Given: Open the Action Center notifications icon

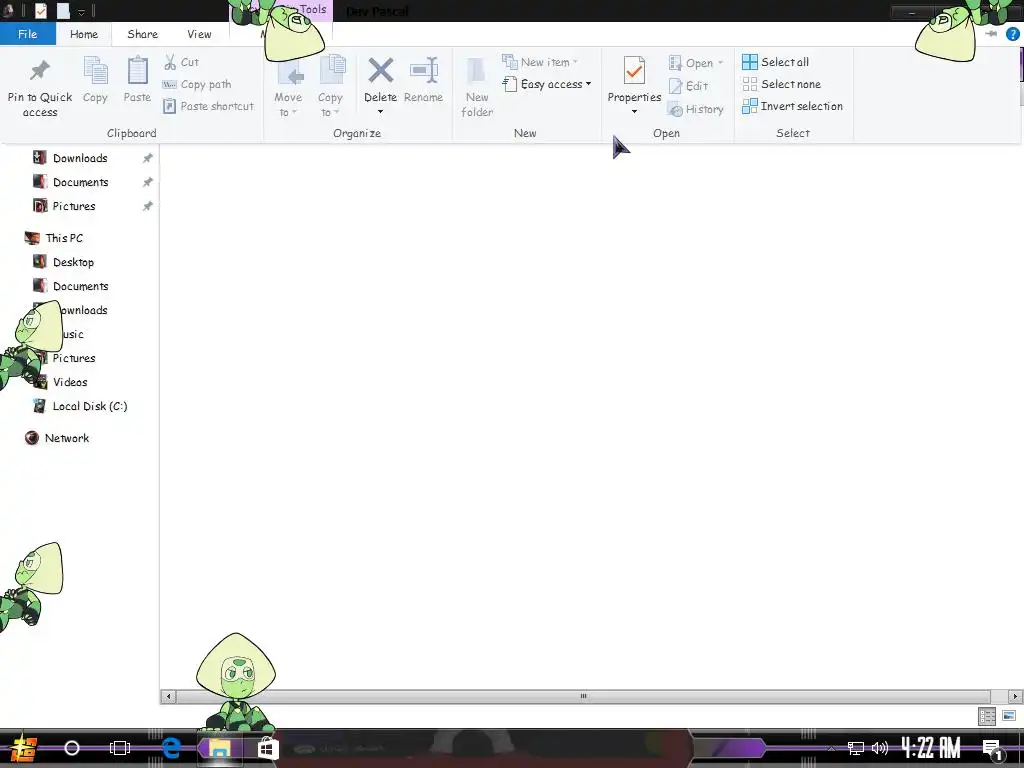Looking at the screenshot, I should click(993, 749).
